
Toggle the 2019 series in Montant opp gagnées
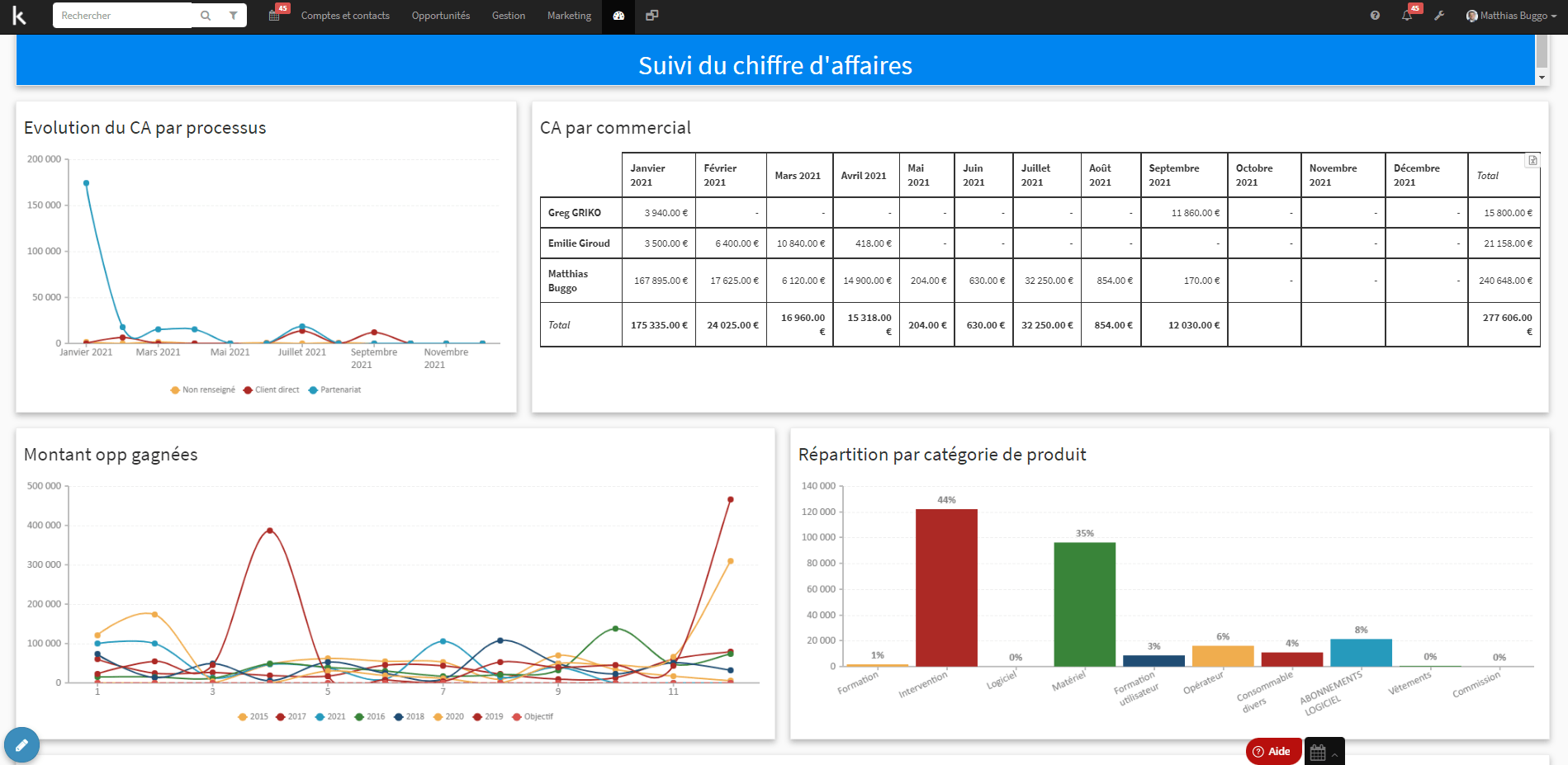(x=488, y=716)
